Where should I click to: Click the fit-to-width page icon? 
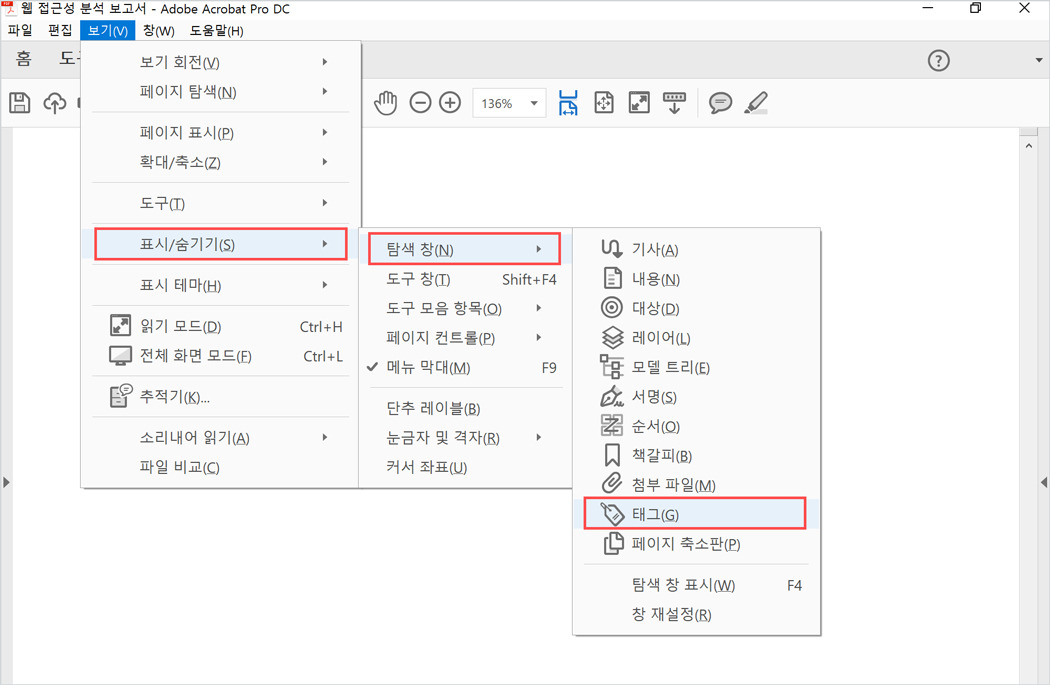[x=567, y=102]
